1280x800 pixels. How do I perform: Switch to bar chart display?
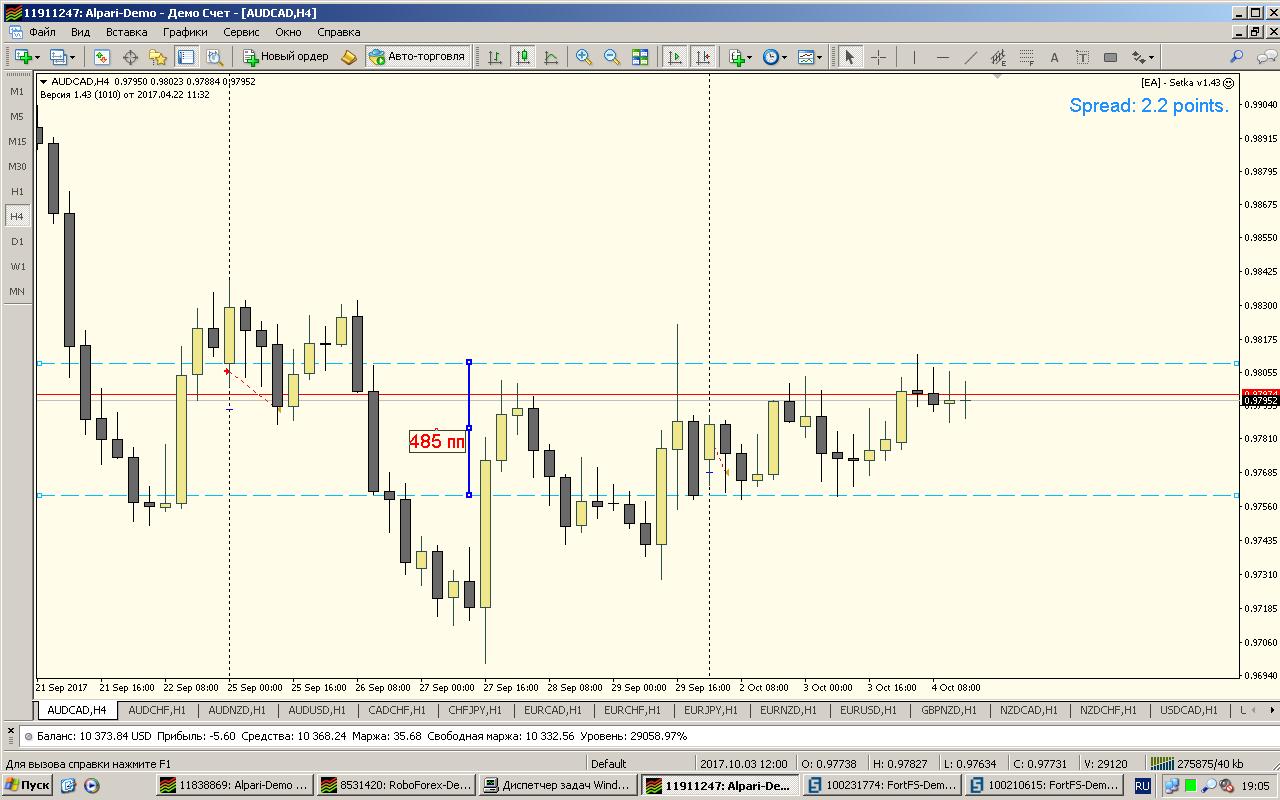click(495, 57)
